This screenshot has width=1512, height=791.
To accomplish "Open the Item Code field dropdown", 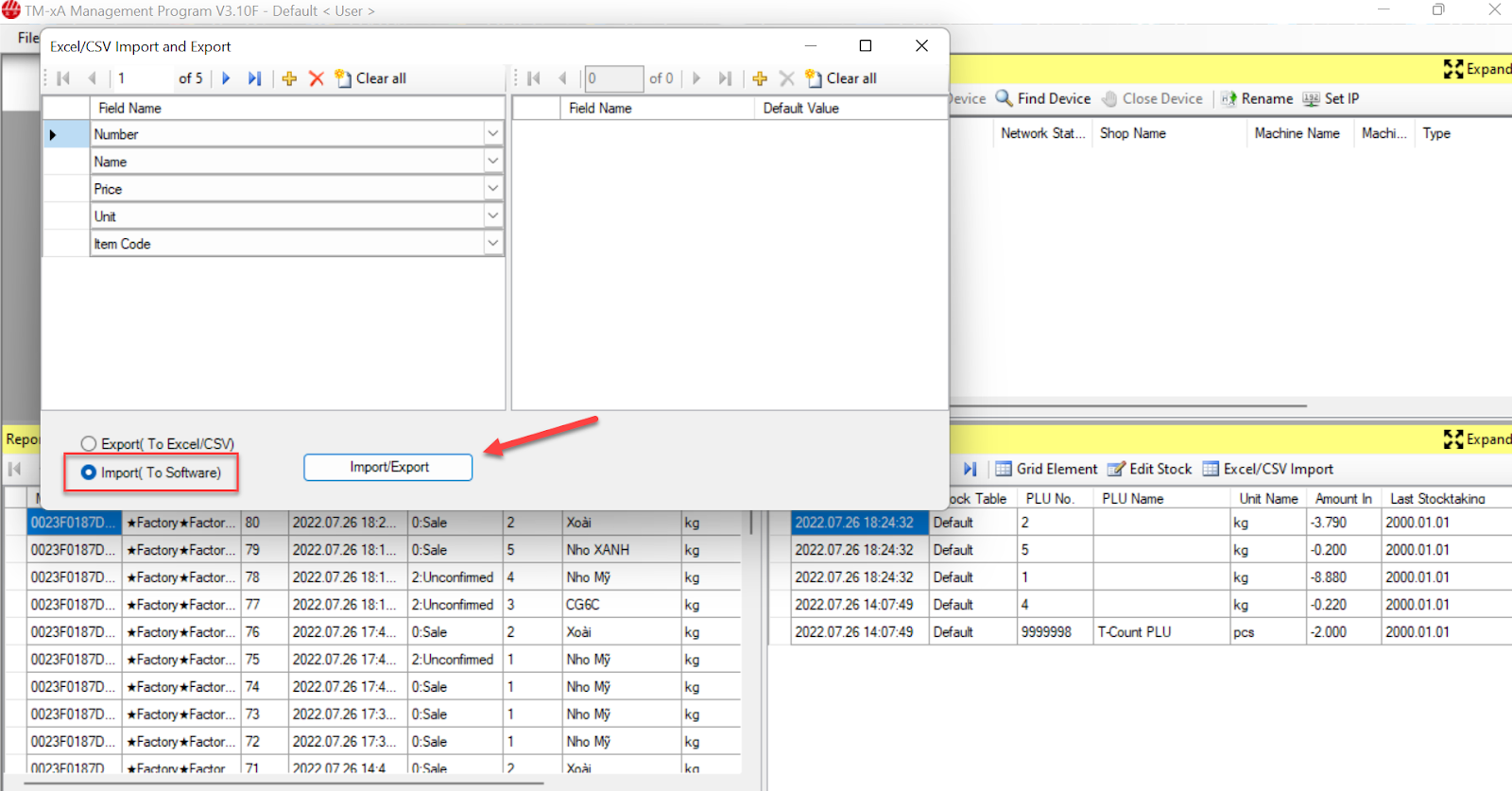I will coord(492,244).
